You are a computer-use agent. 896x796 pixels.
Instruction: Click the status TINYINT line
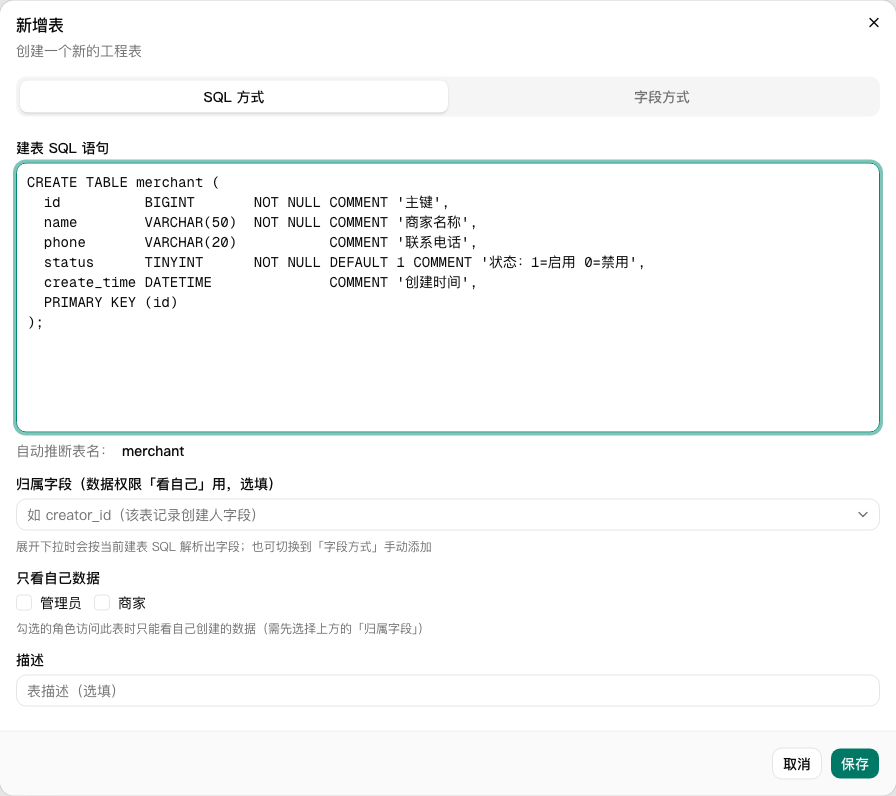[x=344, y=262]
